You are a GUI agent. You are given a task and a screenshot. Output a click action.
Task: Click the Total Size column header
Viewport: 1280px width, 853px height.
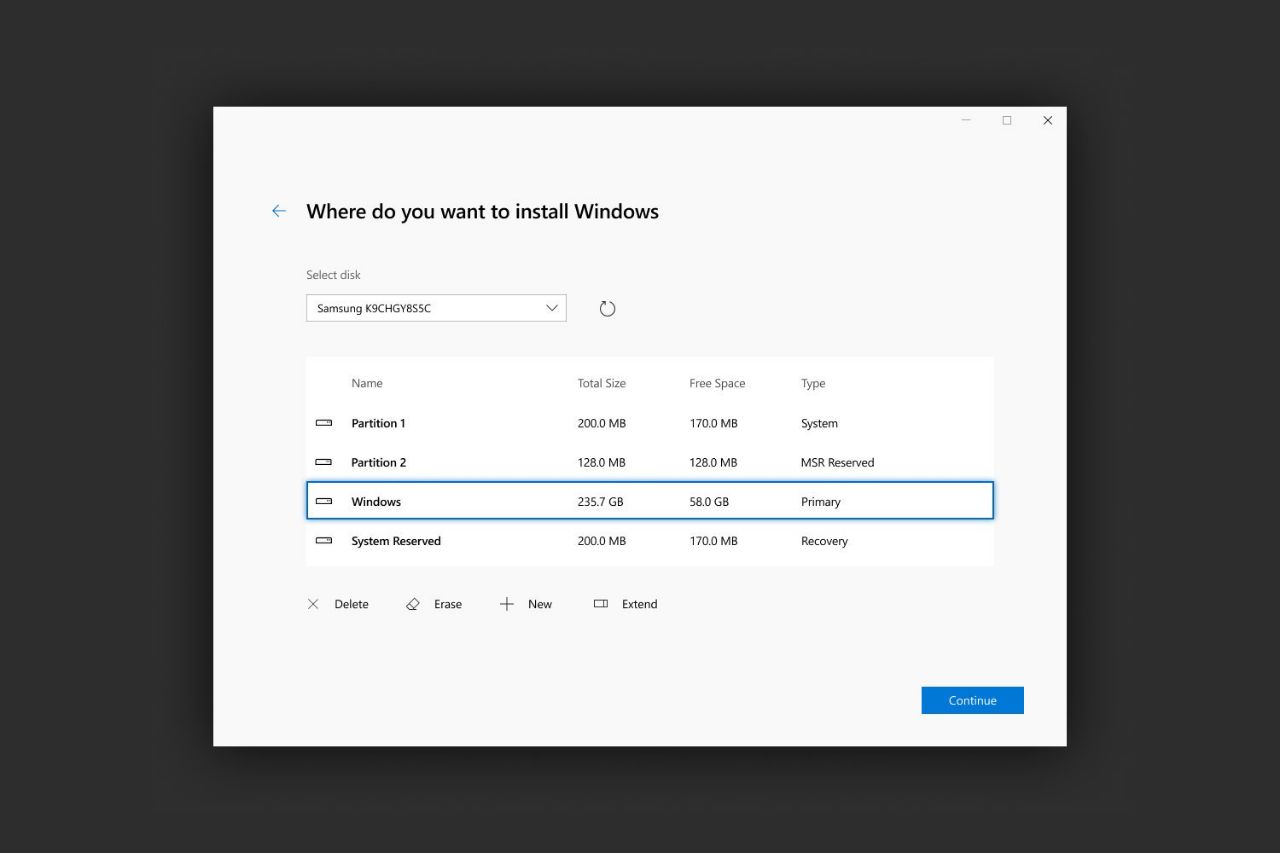(x=601, y=383)
